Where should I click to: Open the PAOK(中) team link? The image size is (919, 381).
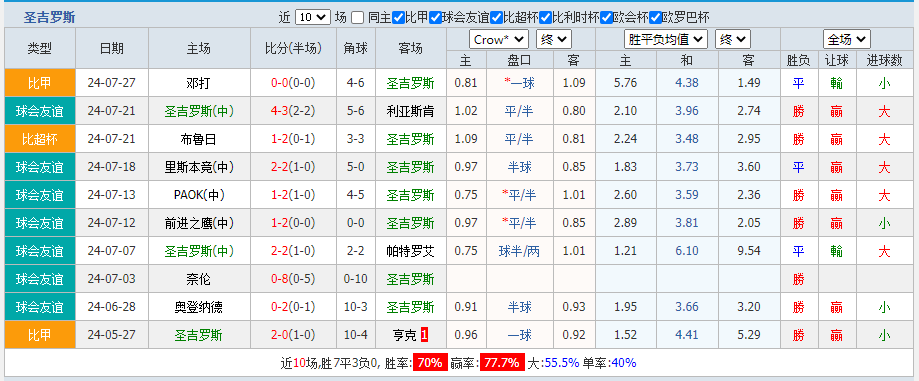pyautogui.click(x=199, y=195)
